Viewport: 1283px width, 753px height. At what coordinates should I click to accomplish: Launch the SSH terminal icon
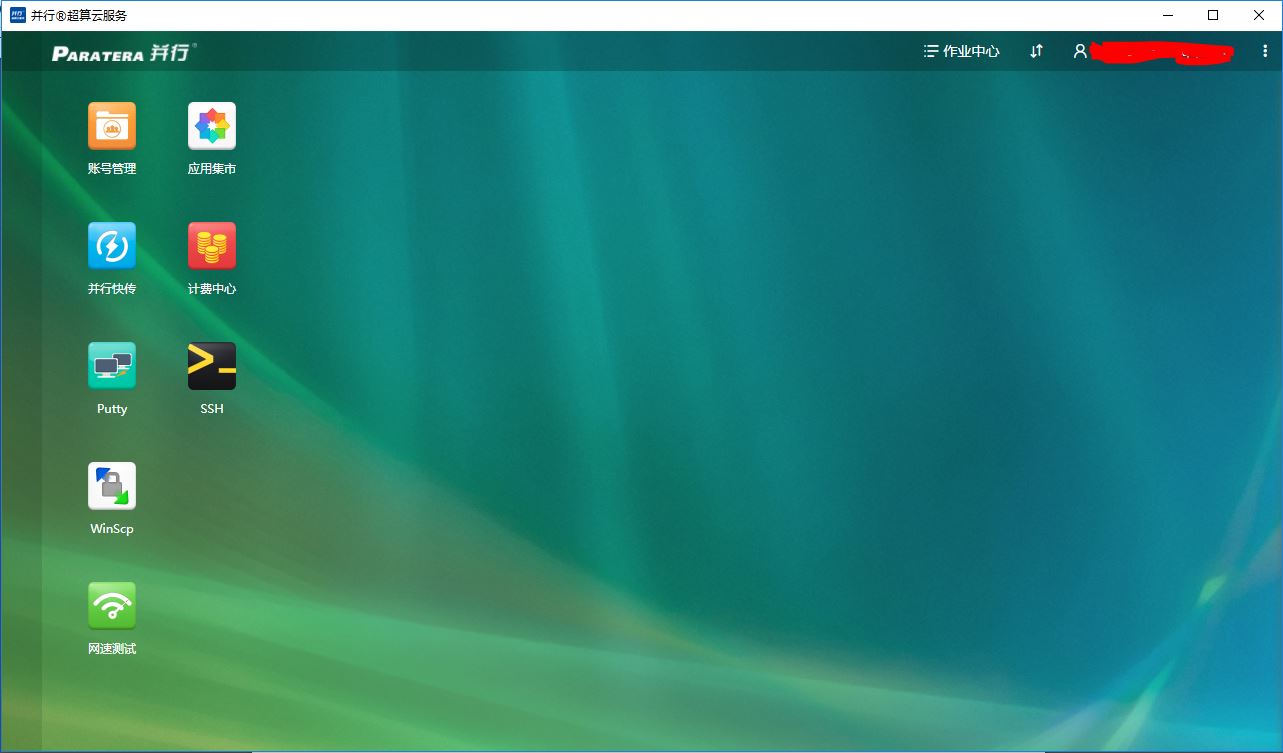(212, 367)
